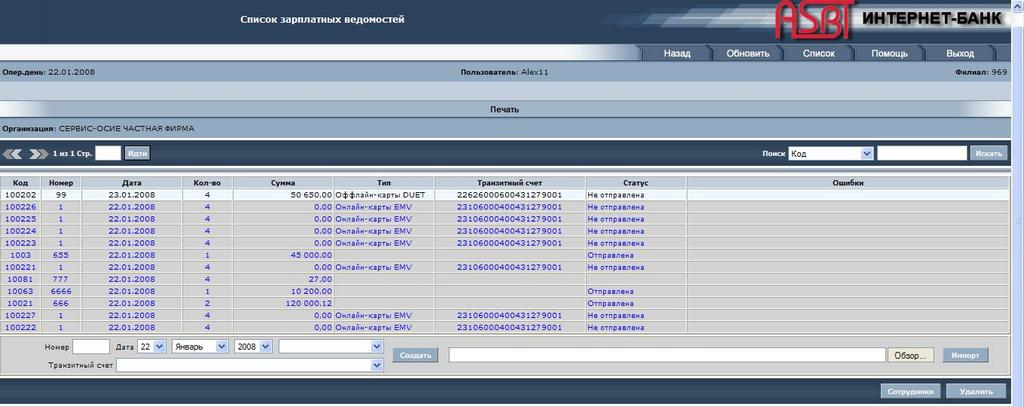The width and height of the screenshot is (1024, 407).
Task: Expand the Транзитный счет dropdown
Action: pos(250,366)
